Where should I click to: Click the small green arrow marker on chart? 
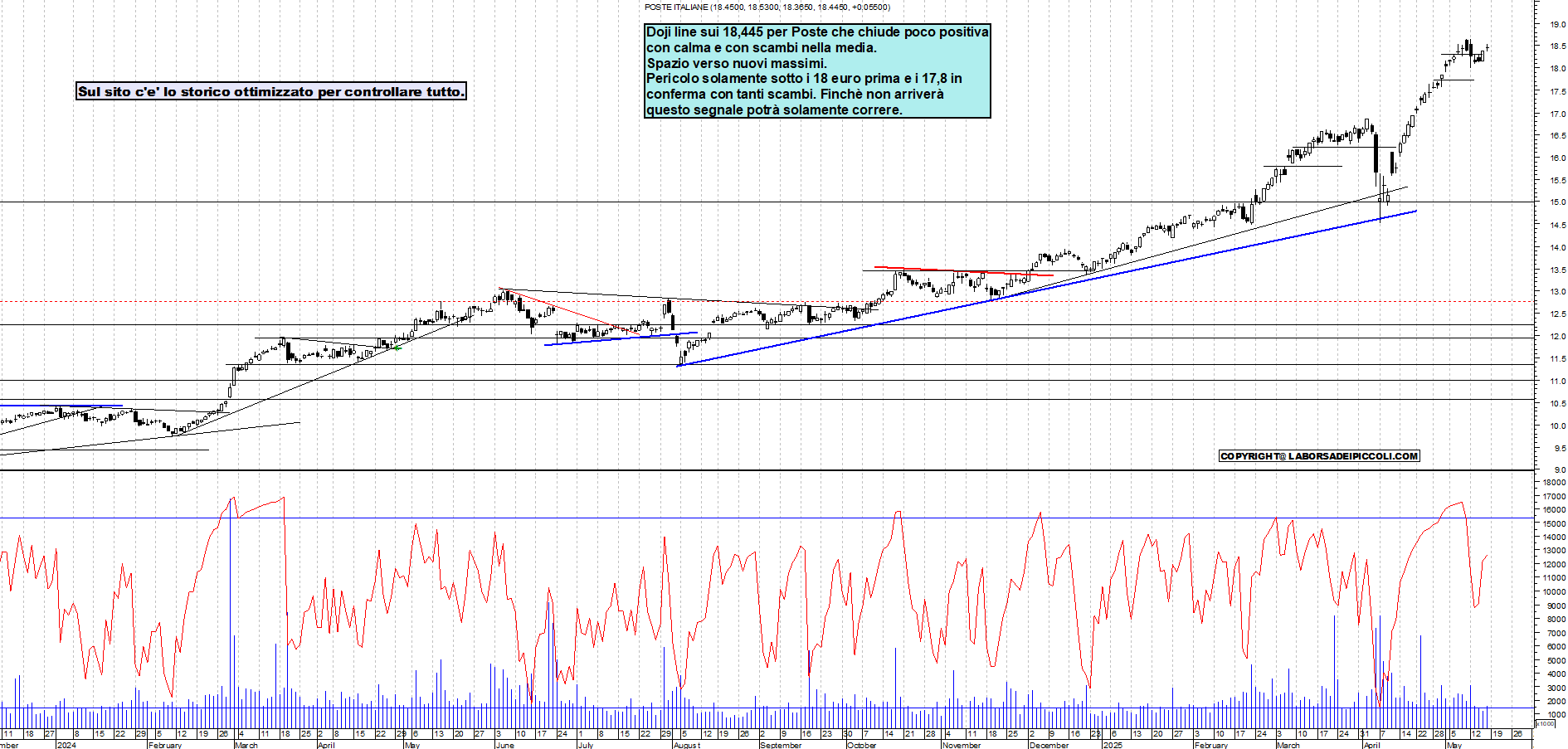[397, 348]
